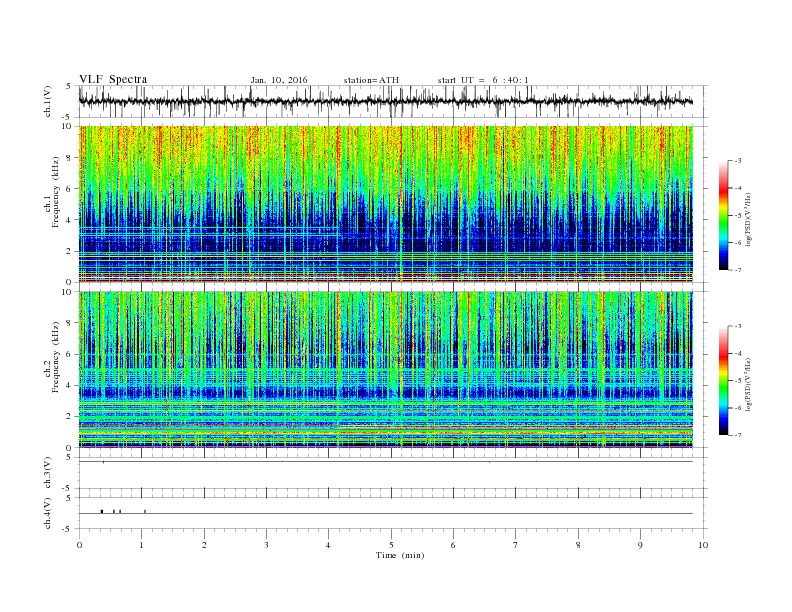Click time axis tick label "5"
The height and width of the screenshot is (612, 792).
tap(391, 545)
